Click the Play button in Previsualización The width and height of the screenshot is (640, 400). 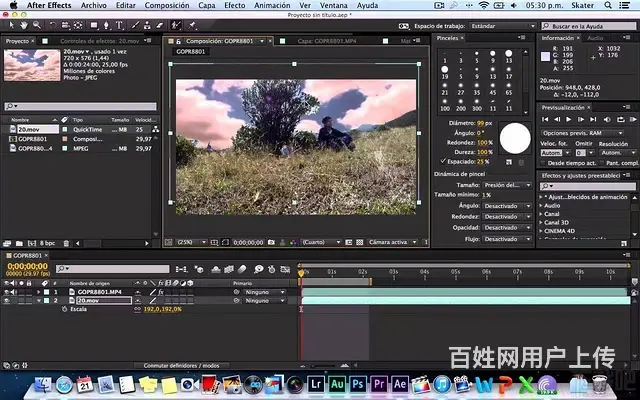click(x=568, y=119)
